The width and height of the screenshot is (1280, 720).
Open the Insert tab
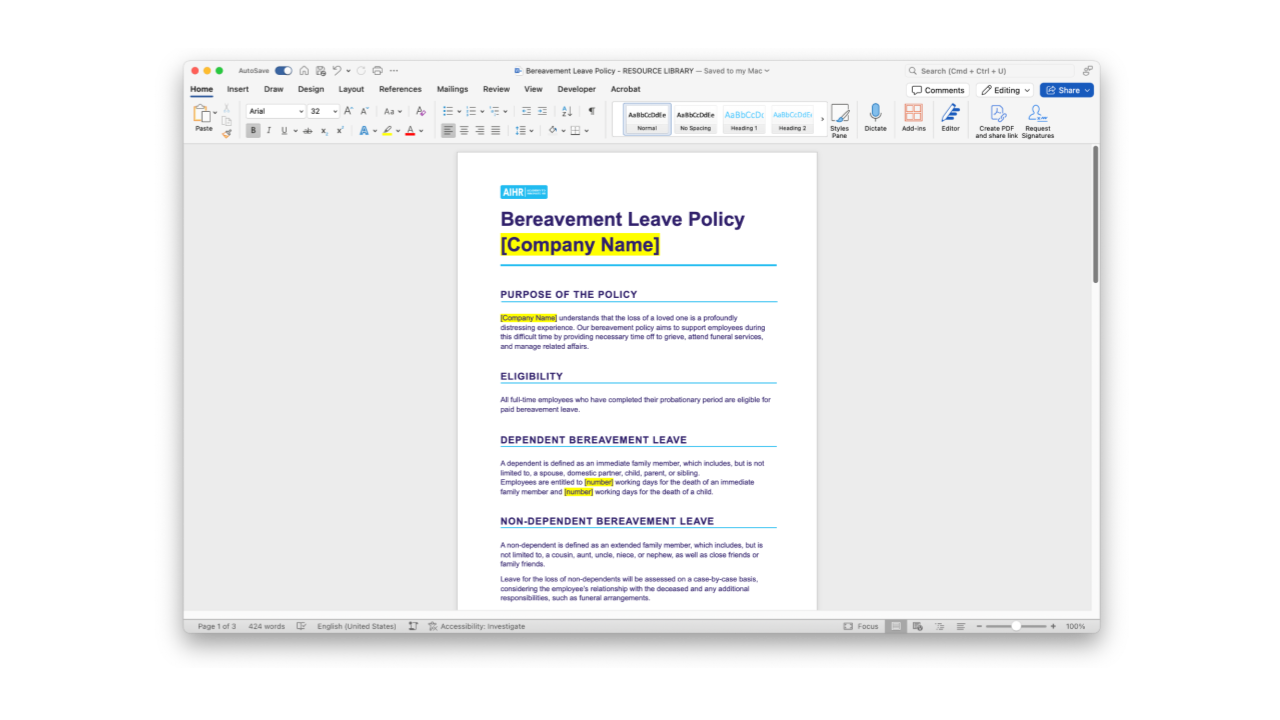238,89
